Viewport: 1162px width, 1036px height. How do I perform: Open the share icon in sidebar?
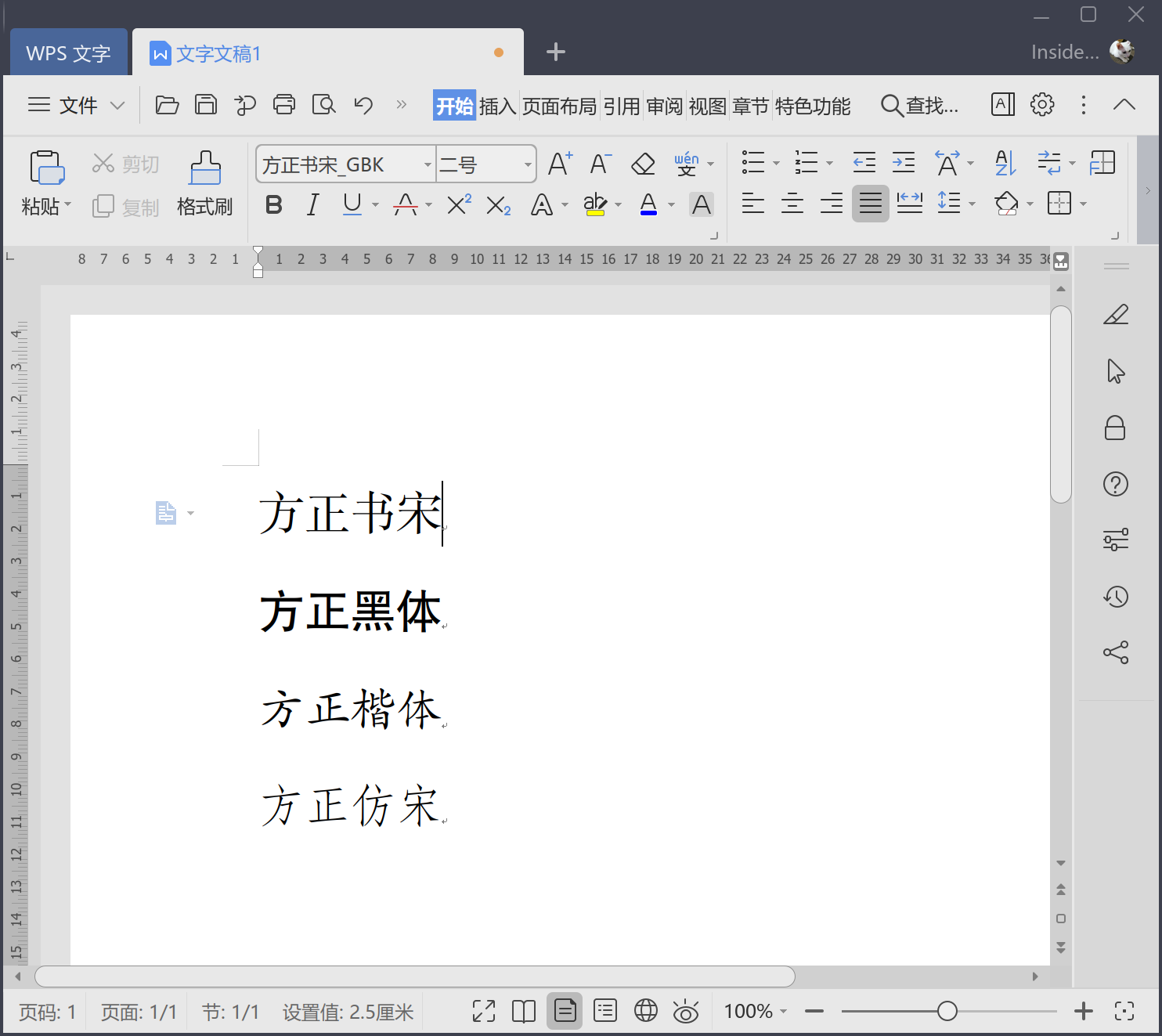click(1116, 652)
